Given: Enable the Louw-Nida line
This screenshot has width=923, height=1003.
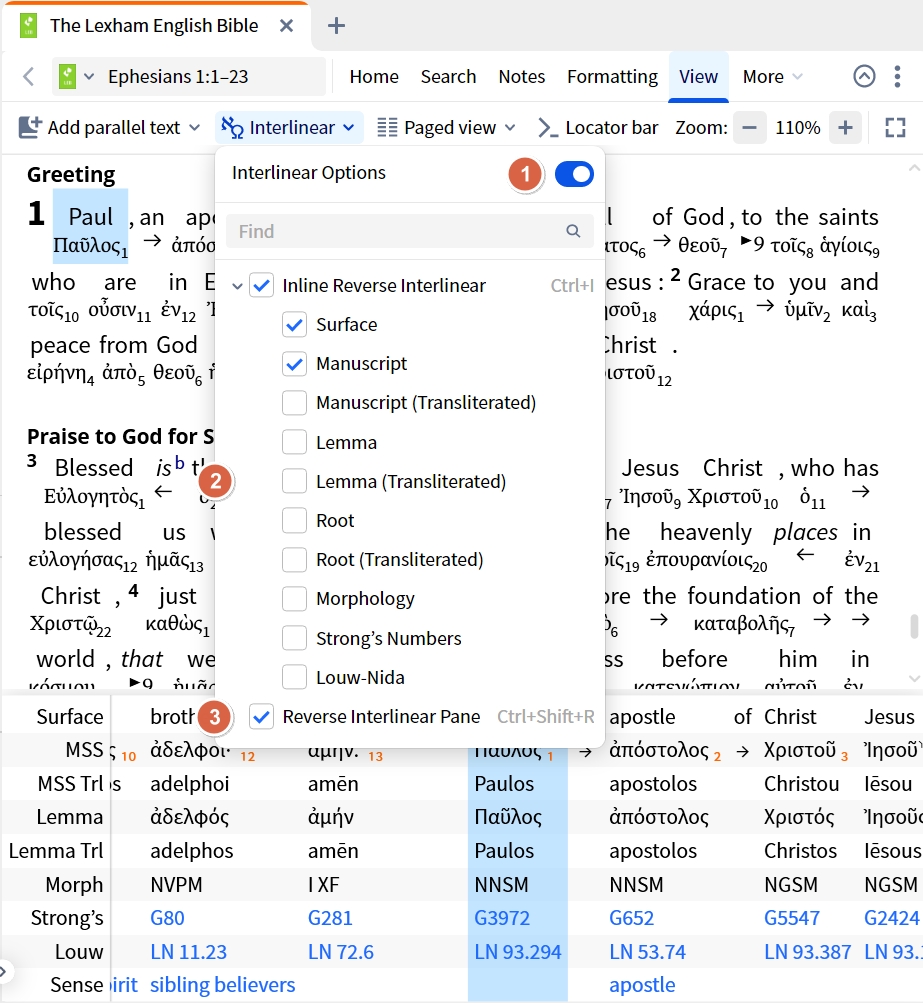Looking at the screenshot, I should pyautogui.click(x=294, y=677).
